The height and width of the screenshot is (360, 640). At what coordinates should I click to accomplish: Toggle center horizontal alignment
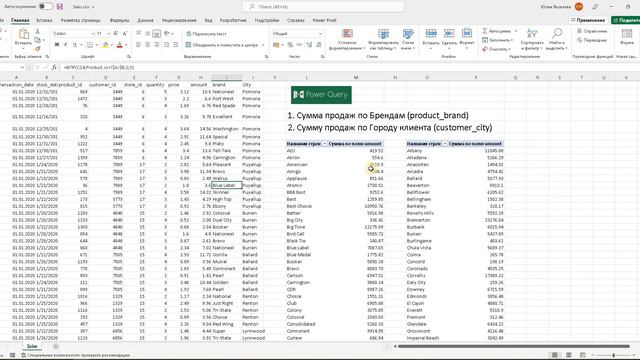click(x=147, y=45)
